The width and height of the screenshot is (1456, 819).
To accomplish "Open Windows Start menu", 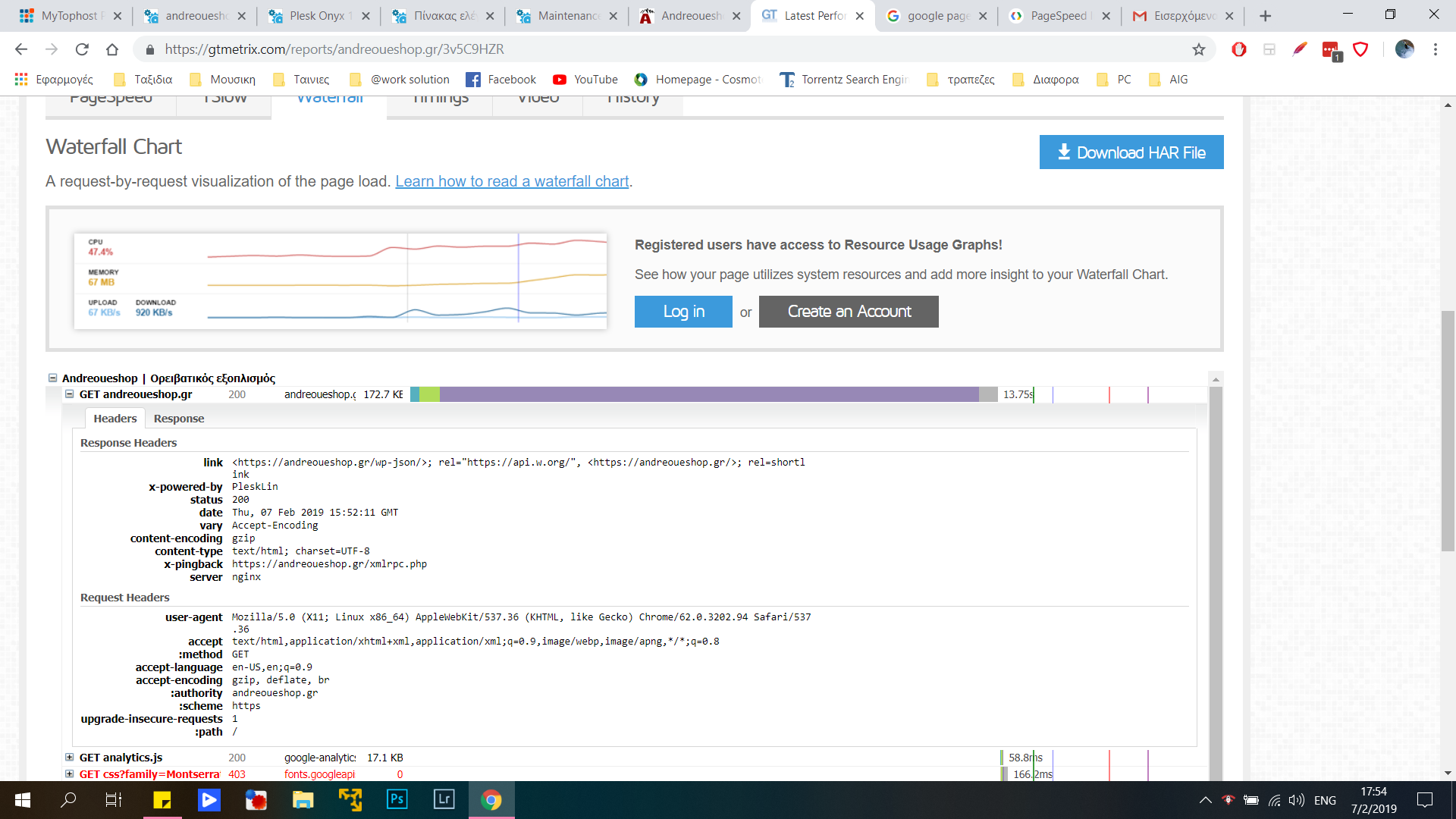I will click(x=23, y=800).
